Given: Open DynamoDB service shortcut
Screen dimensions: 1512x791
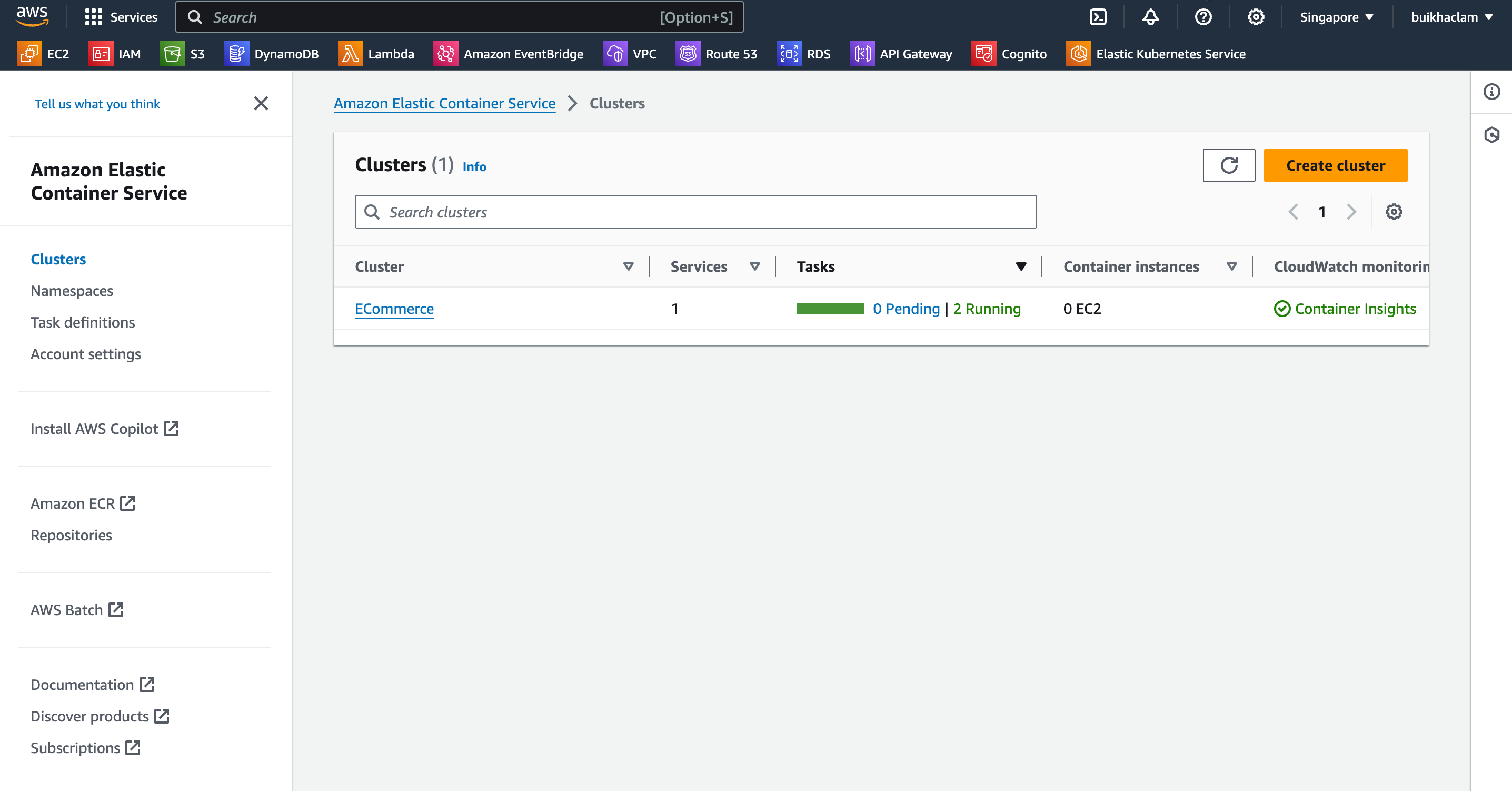Looking at the screenshot, I should 272,54.
